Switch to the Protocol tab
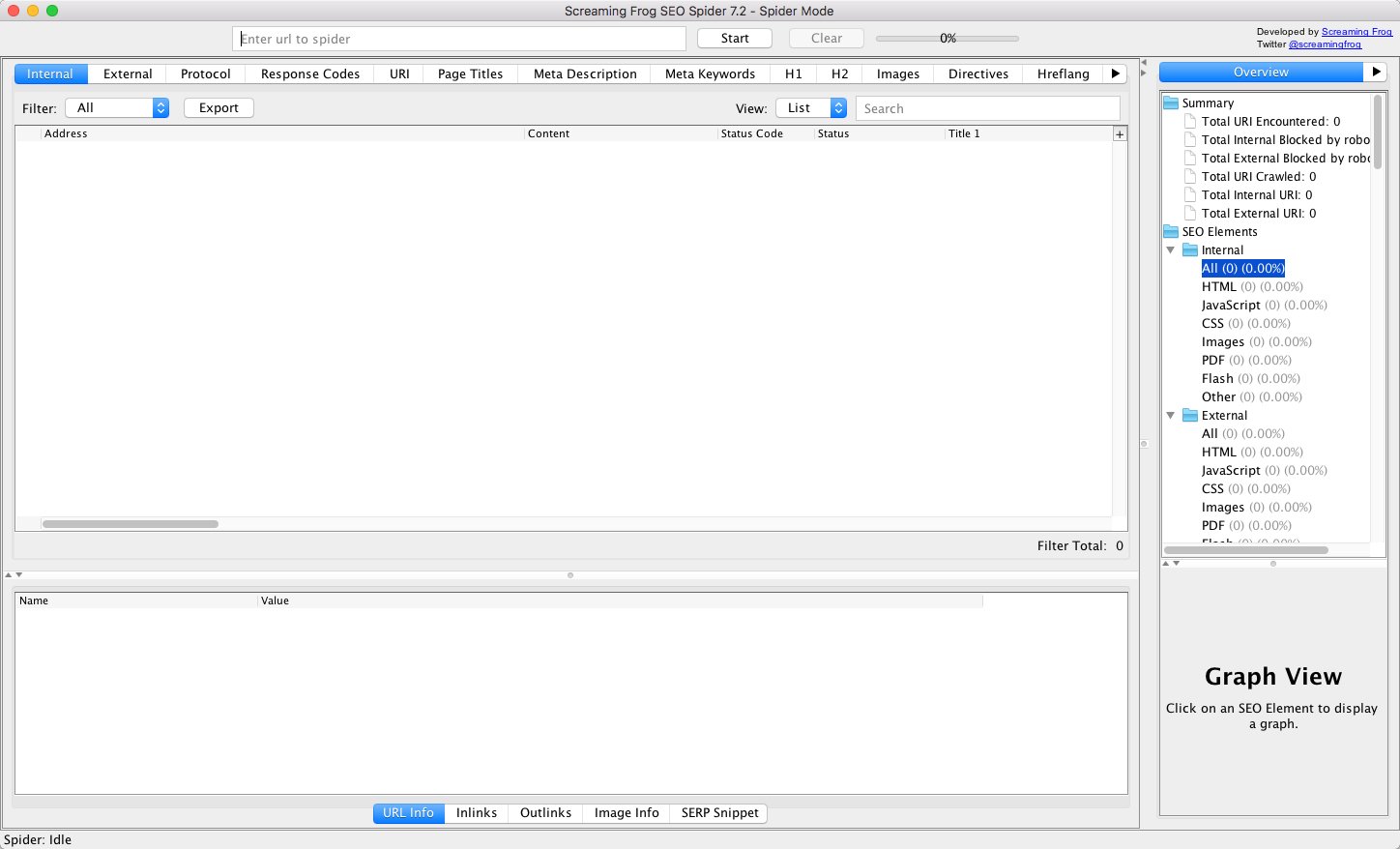The height and width of the screenshot is (849, 1400). click(206, 73)
